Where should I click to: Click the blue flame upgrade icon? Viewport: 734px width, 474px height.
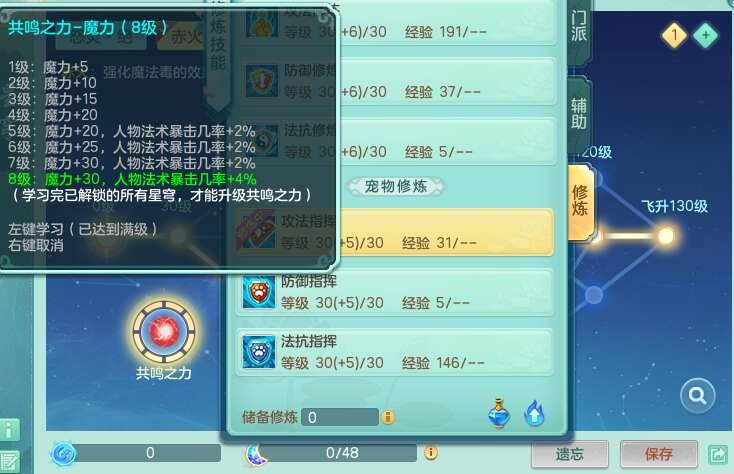(x=534, y=413)
